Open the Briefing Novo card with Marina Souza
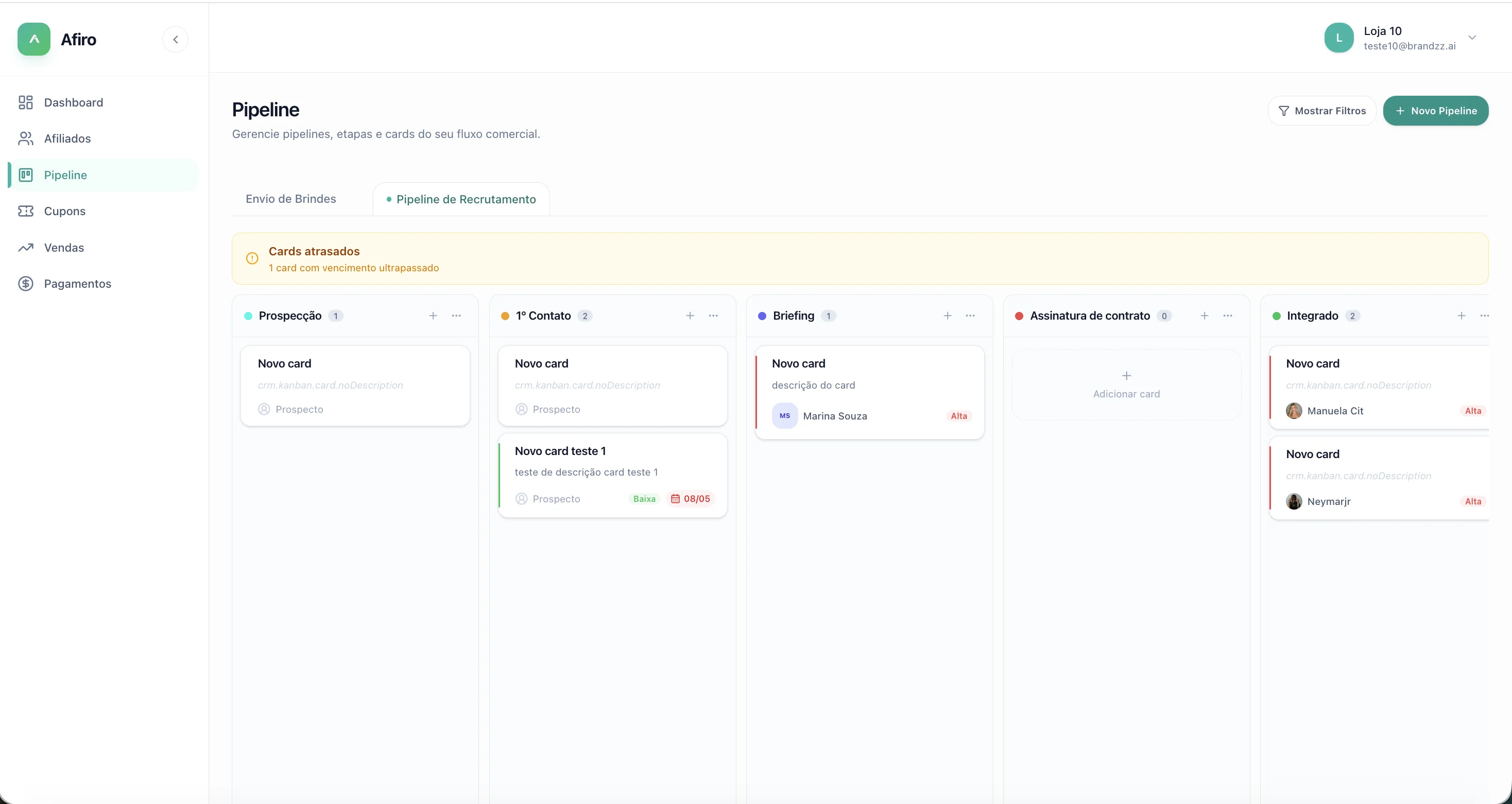 click(869, 392)
